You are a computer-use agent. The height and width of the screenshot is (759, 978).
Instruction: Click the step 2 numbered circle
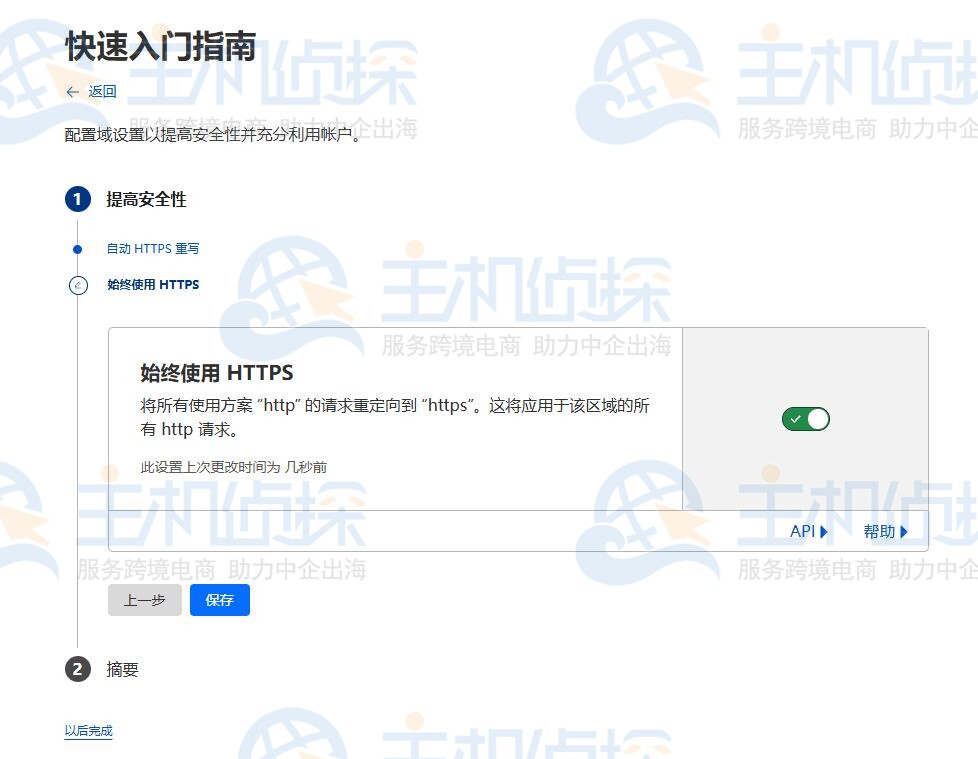pyautogui.click(x=78, y=669)
